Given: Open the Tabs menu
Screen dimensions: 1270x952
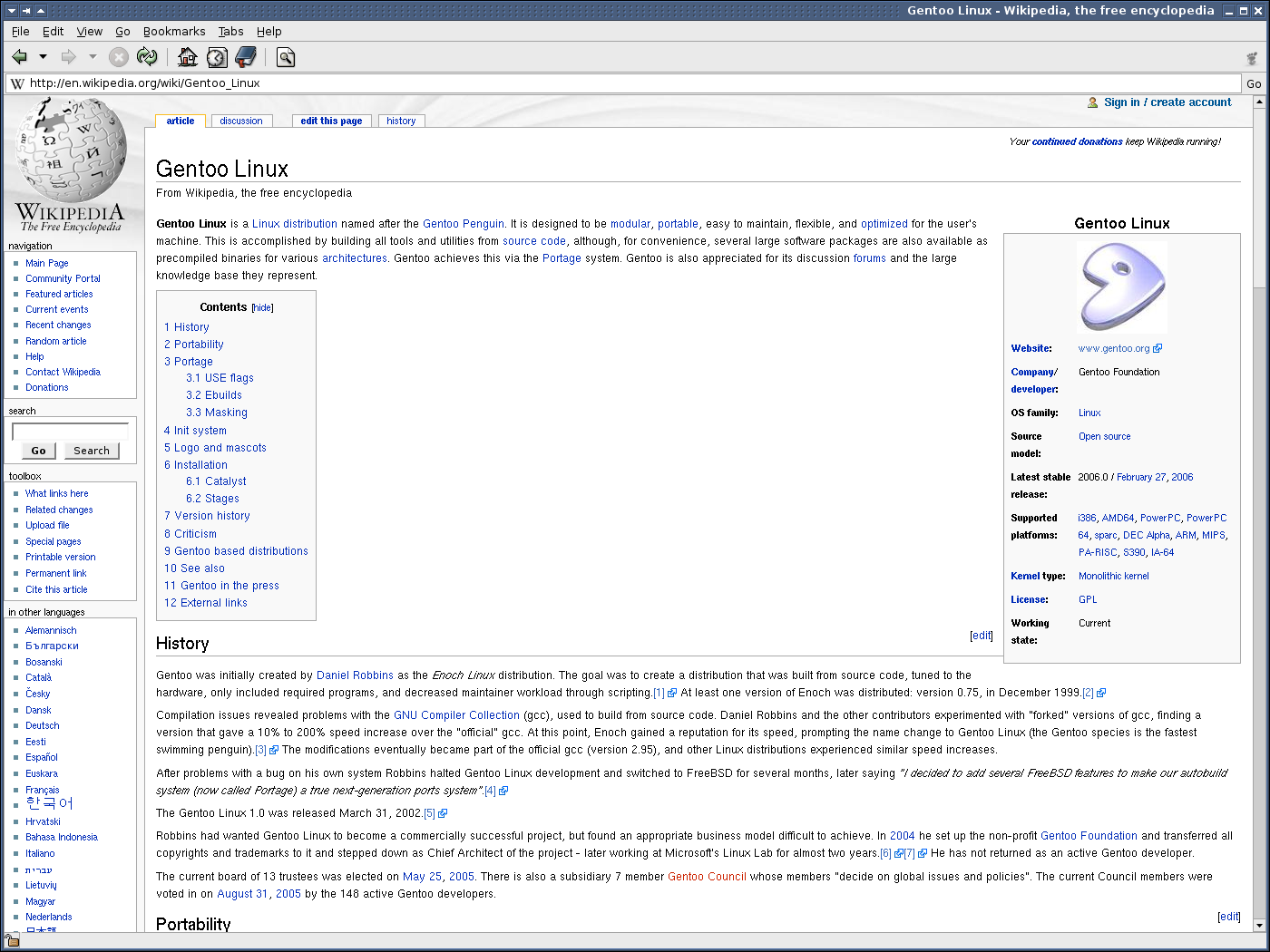Looking at the screenshot, I should 230,31.
